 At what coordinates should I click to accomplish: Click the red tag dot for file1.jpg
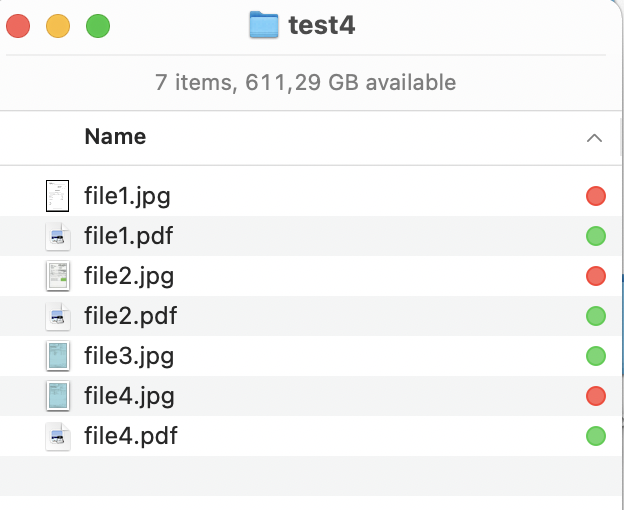coord(596,196)
